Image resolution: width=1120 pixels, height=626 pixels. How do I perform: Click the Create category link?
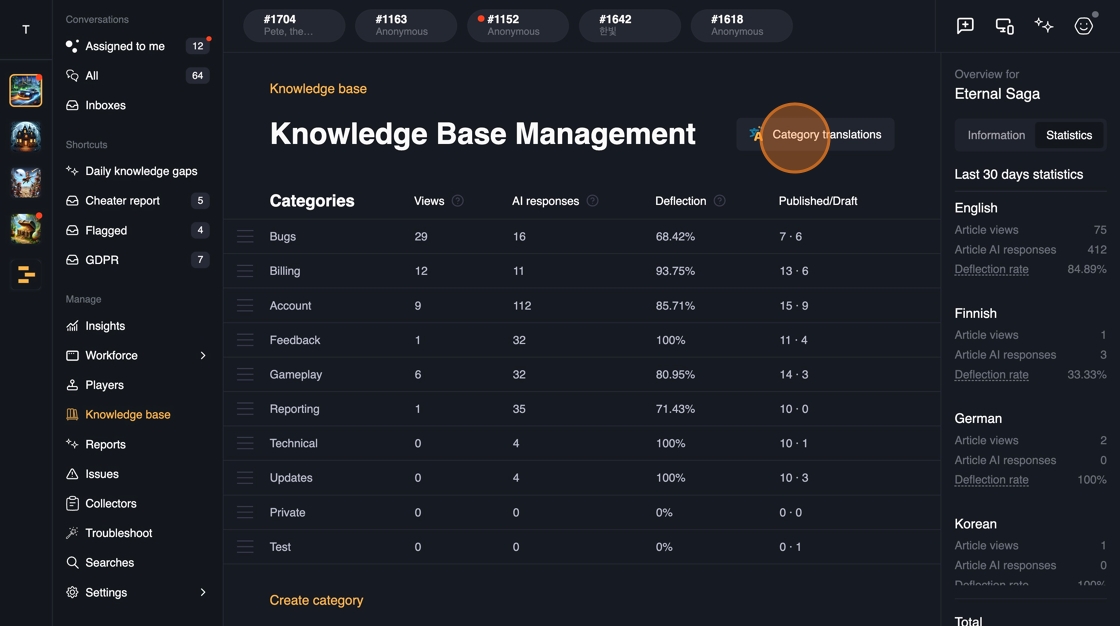[316, 601]
